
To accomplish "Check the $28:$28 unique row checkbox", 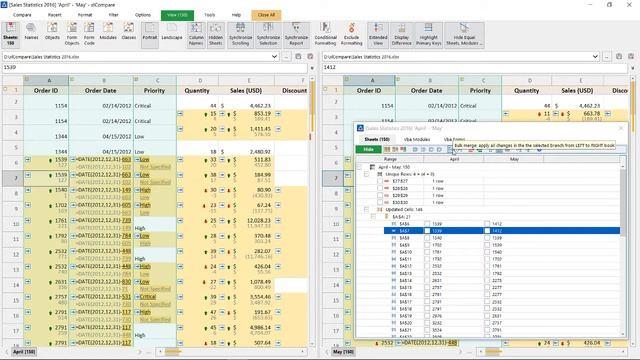I will tap(380, 188).
